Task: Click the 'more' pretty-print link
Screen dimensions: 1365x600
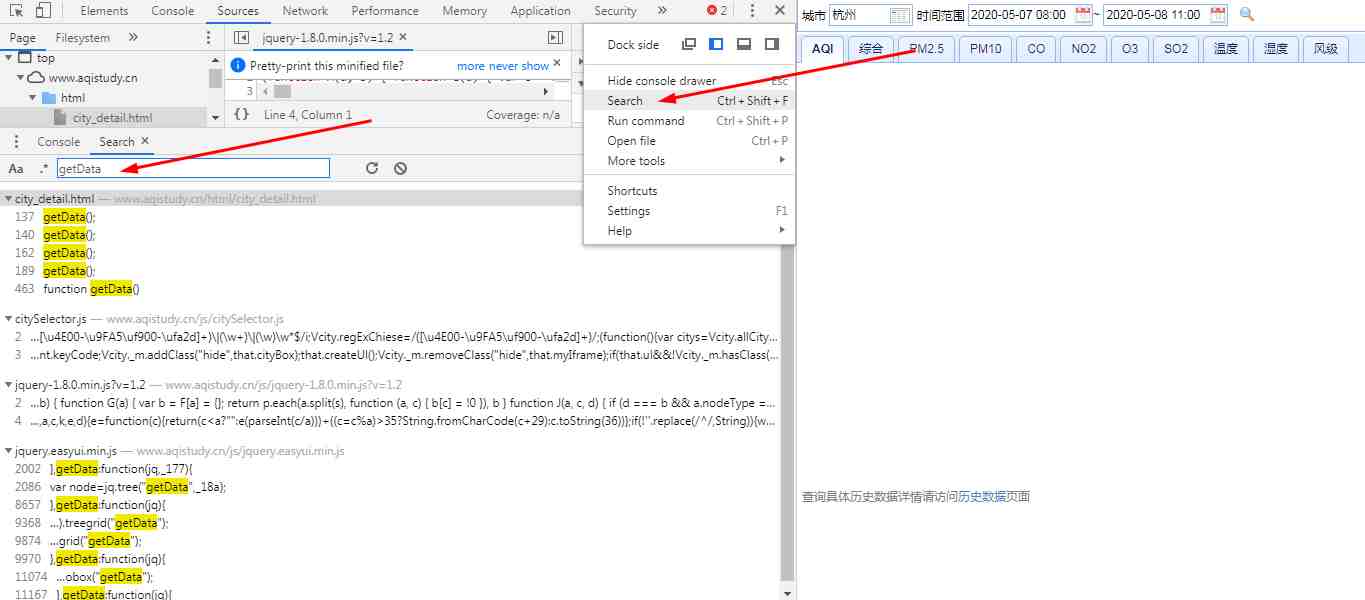Action: 471,66
